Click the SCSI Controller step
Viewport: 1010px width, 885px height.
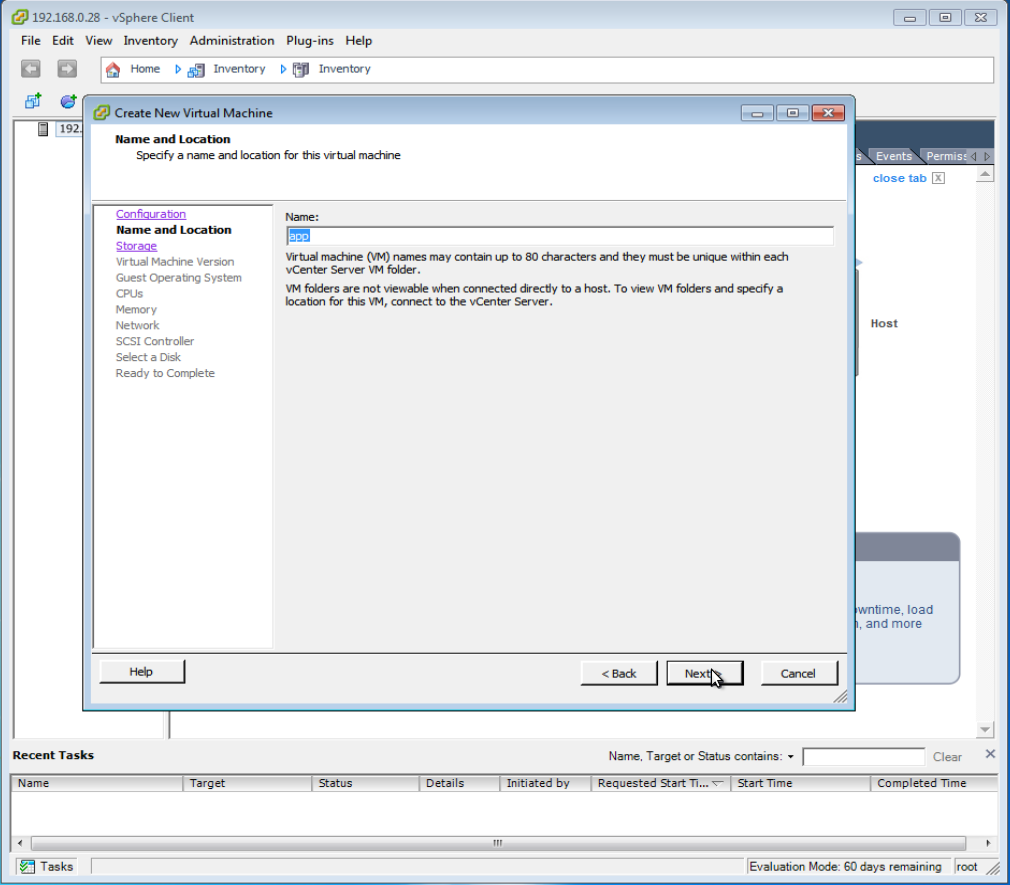155,341
